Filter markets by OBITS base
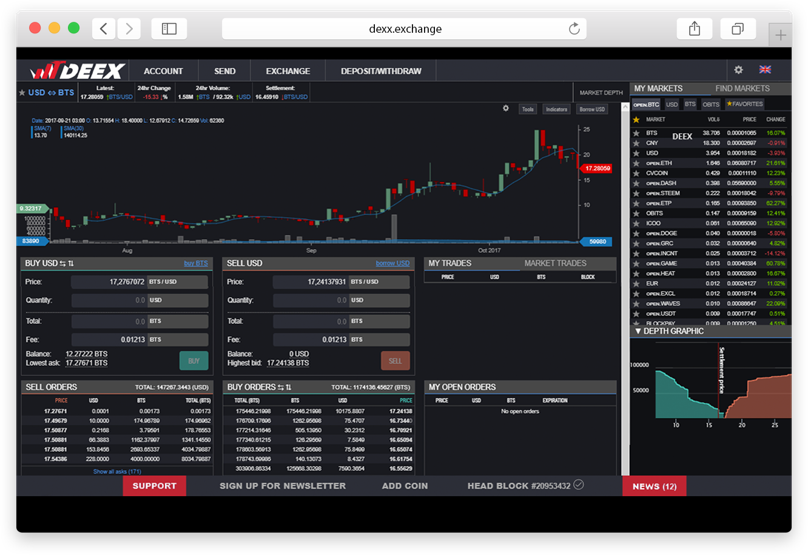The width and height of the screenshot is (808, 555). tap(711, 104)
